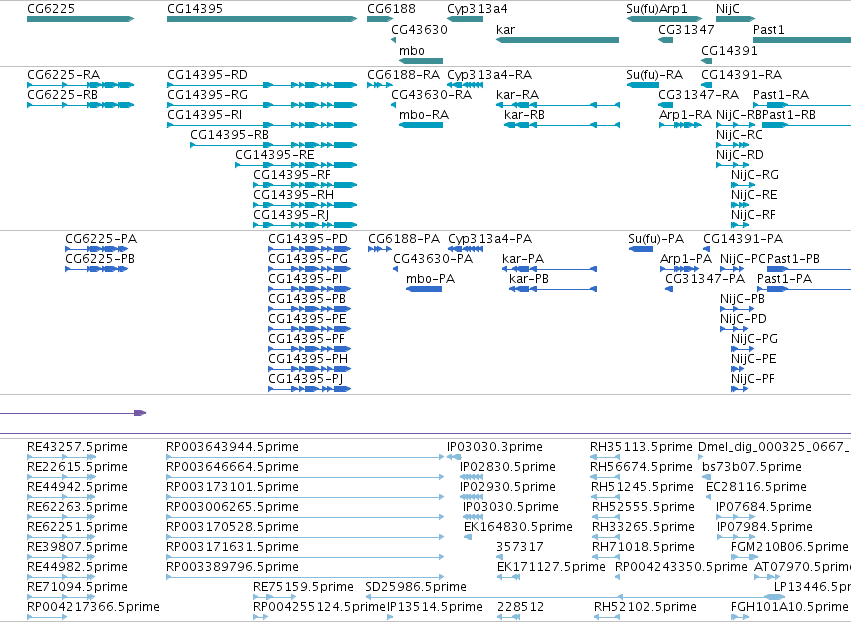Click EST SD25986.5prime

point(575,597)
